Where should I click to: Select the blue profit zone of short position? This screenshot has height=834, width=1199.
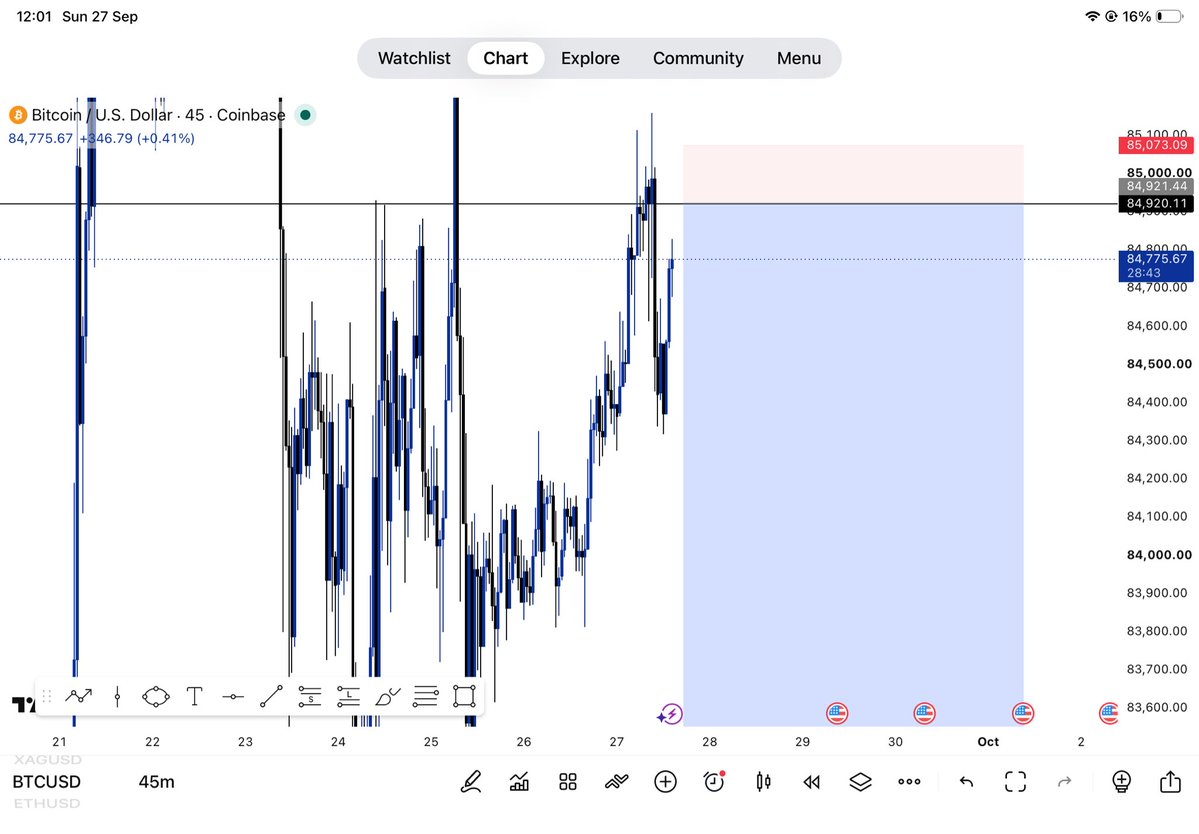pos(853,465)
